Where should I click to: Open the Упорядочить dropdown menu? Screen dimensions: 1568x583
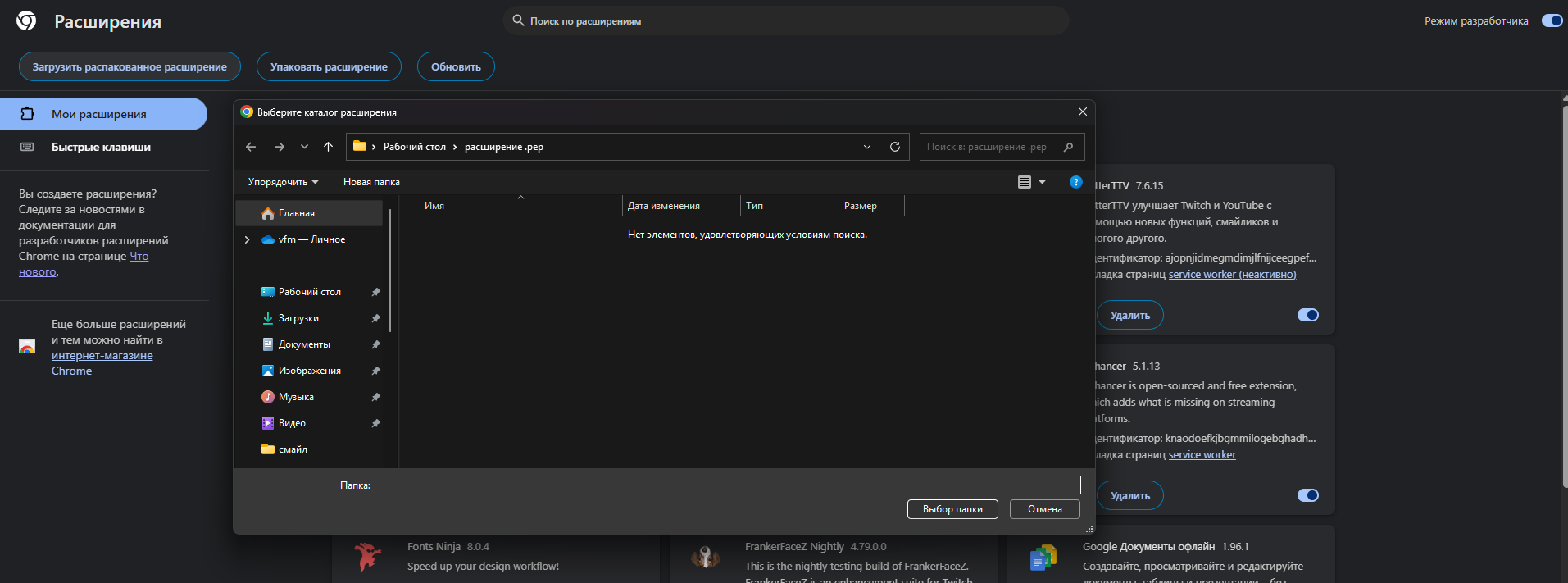coord(283,182)
